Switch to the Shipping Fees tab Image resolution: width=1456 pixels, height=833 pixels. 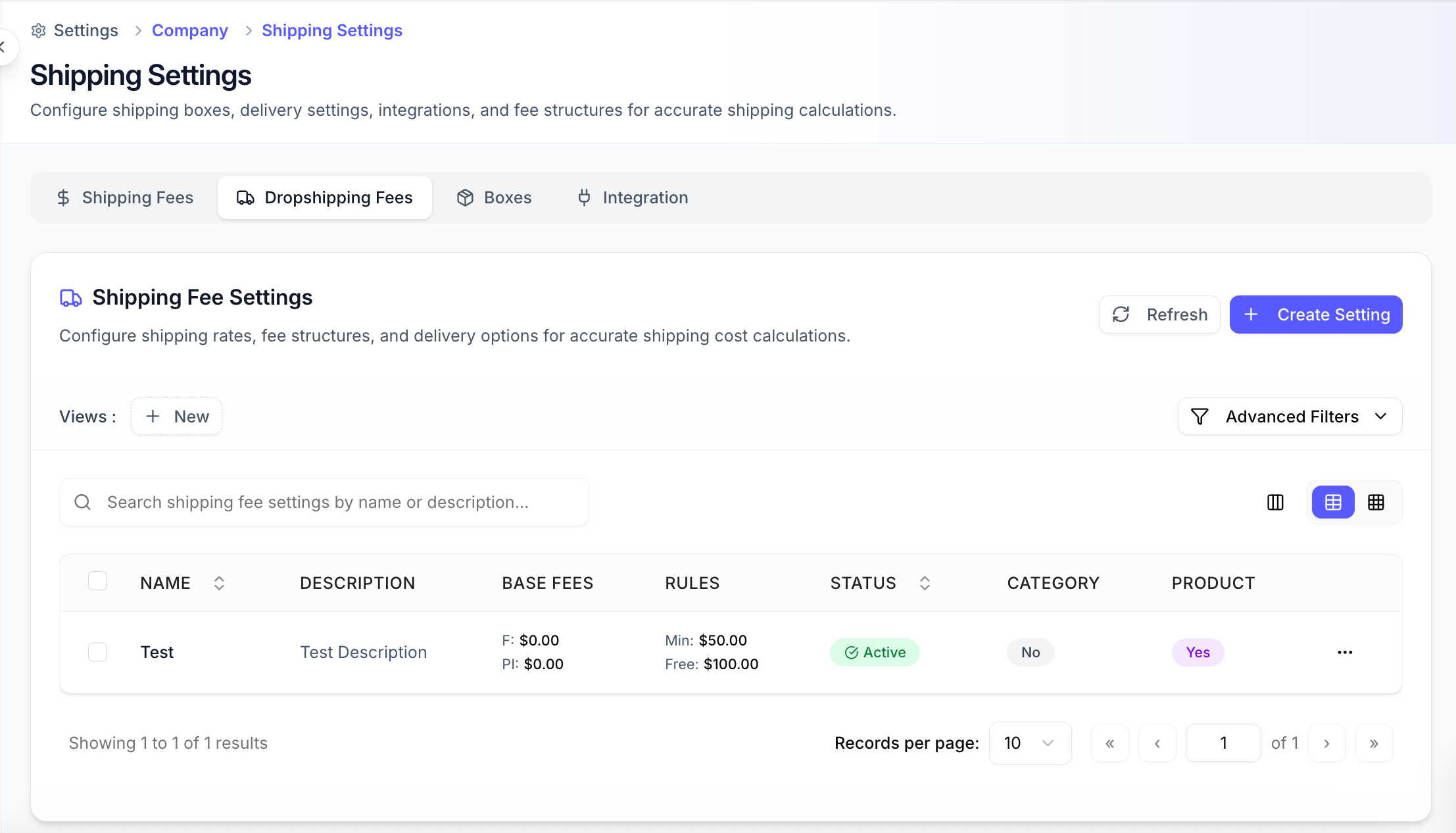[125, 197]
